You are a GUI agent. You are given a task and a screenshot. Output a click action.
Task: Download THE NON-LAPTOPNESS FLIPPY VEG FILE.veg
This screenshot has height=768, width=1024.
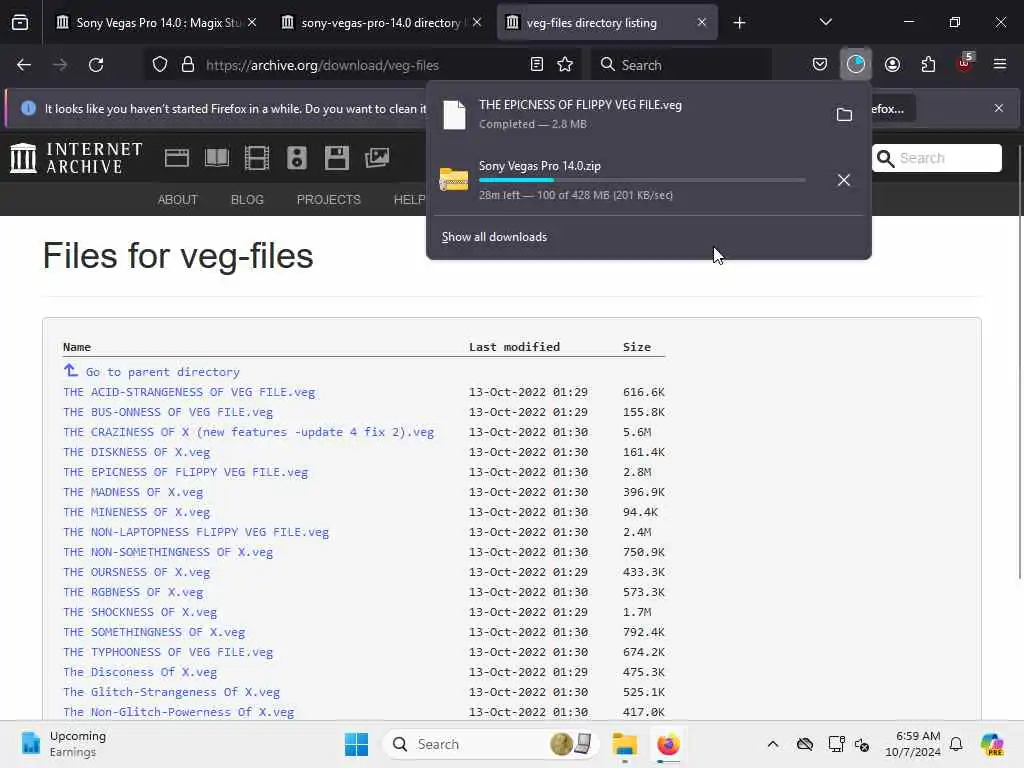click(x=196, y=532)
